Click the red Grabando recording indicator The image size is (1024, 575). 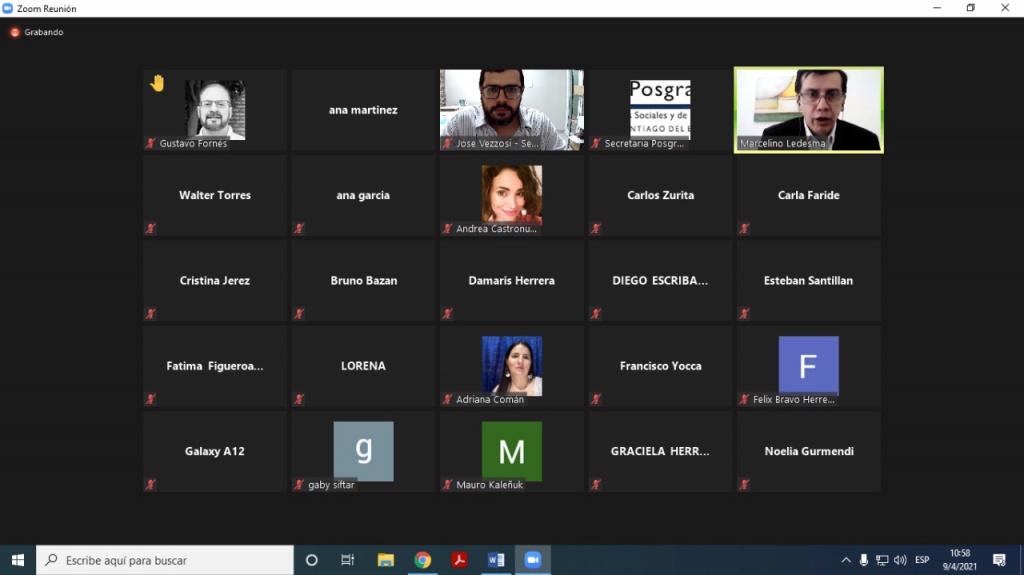coord(14,32)
